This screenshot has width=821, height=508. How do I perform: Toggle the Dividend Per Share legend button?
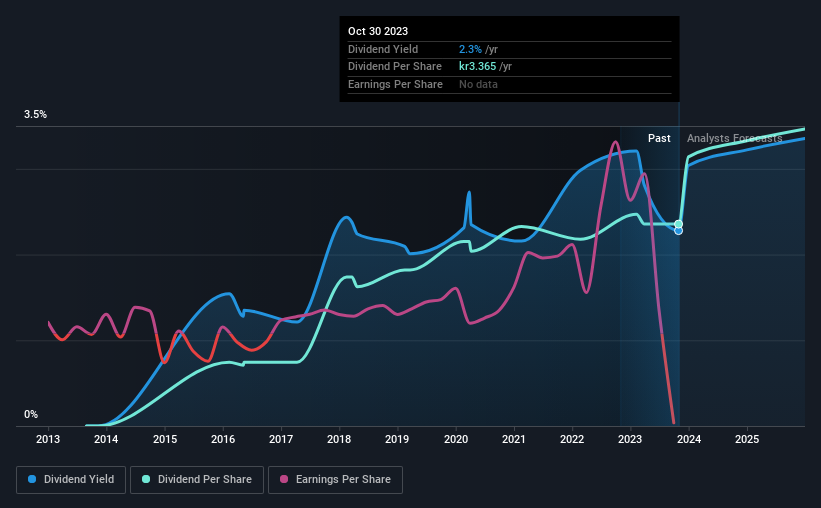click(197, 480)
